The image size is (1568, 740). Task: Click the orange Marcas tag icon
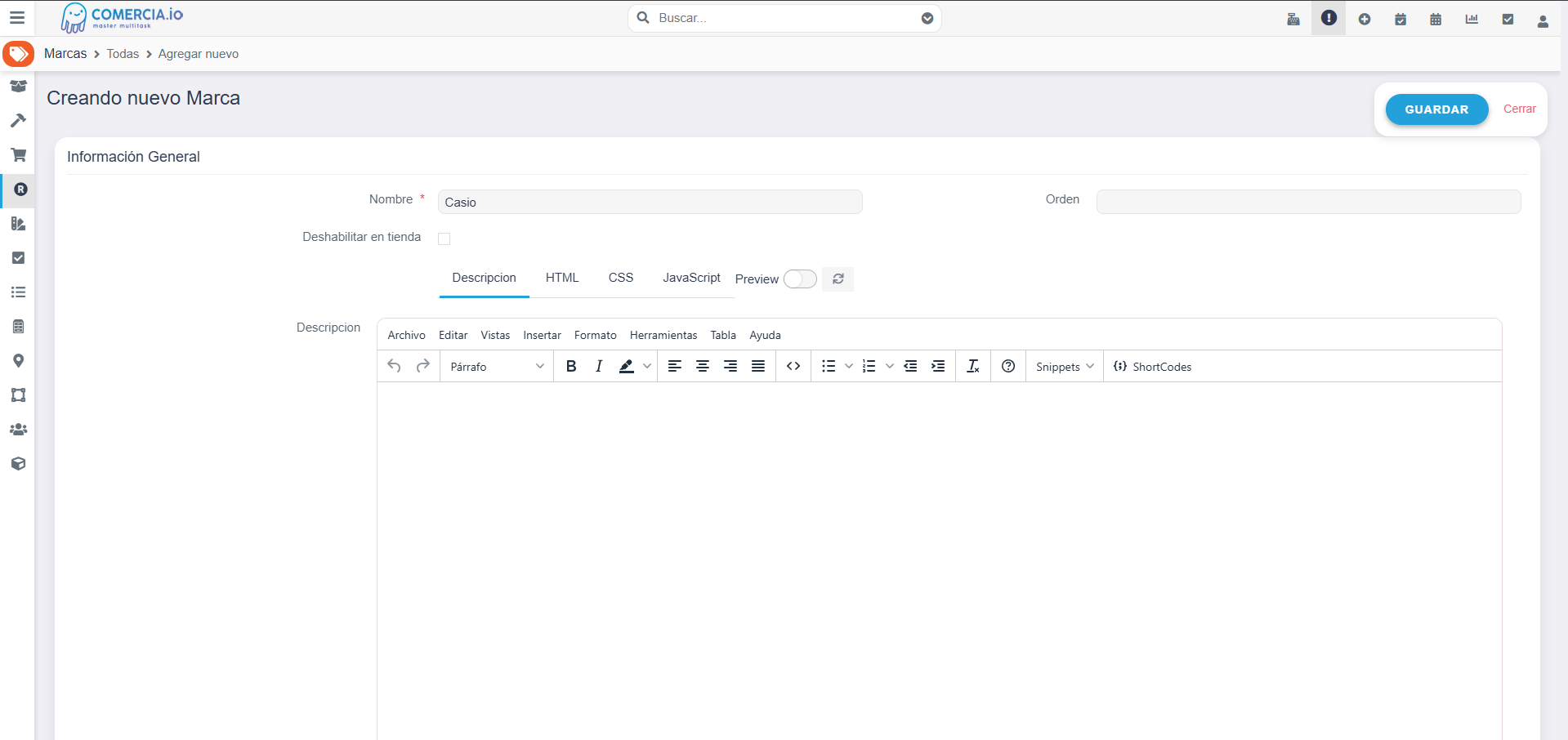pyautogui.click(x=18, y=54)
